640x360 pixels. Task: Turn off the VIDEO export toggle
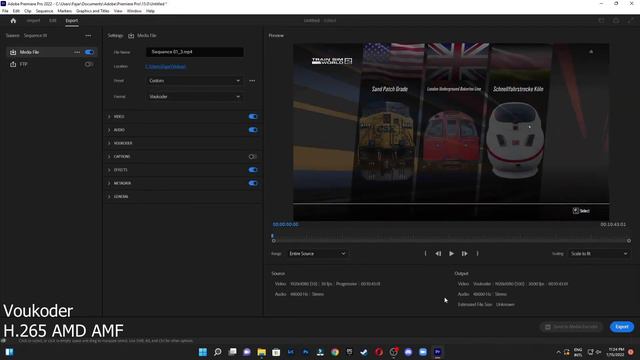click(x=253, y=117)
